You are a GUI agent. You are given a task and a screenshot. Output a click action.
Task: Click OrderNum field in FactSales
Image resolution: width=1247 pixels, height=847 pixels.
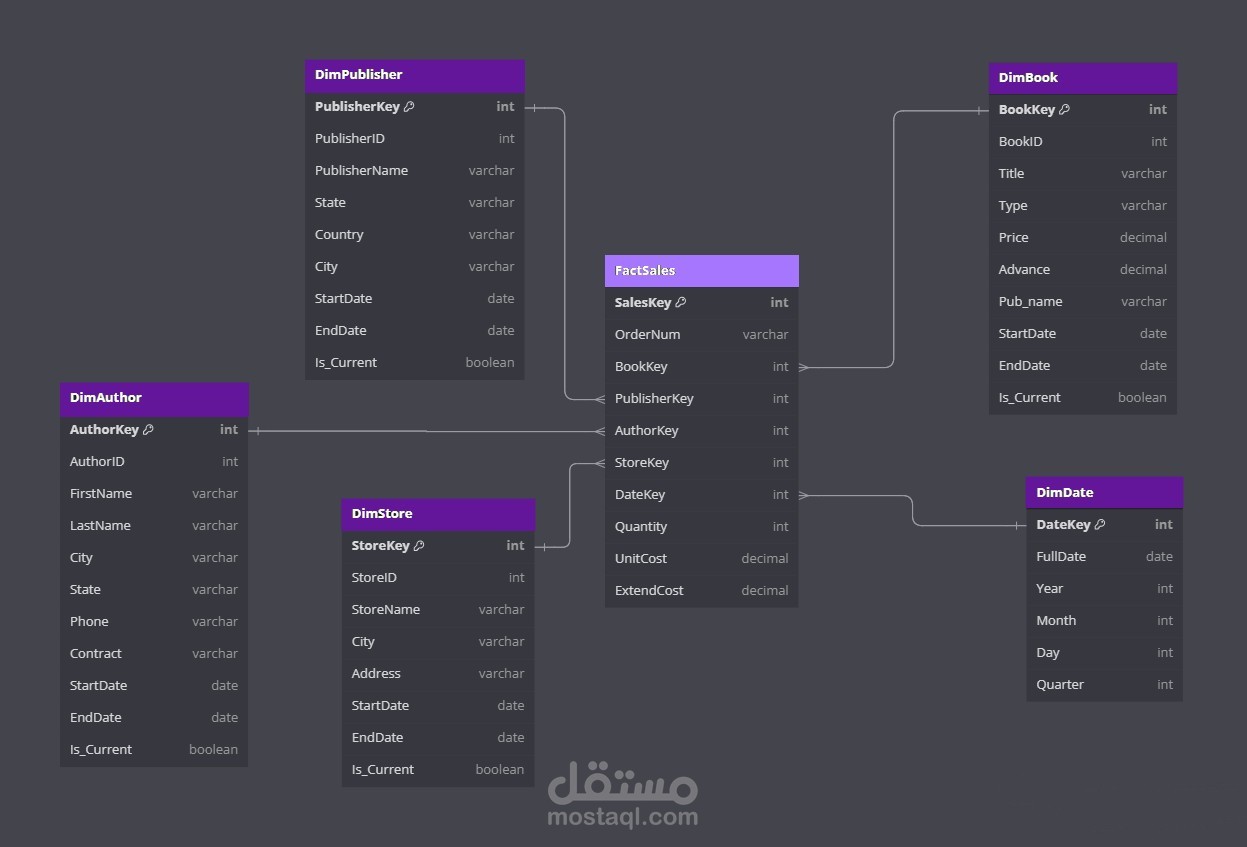click(x=702, y=335)
